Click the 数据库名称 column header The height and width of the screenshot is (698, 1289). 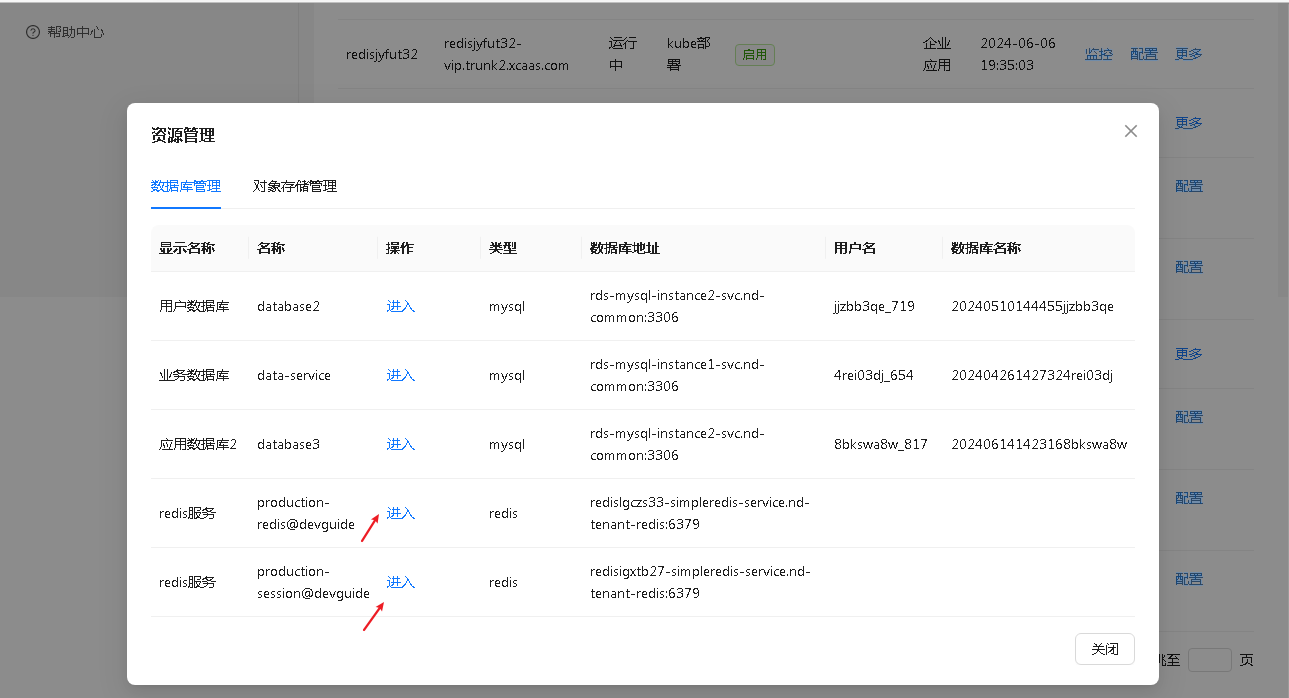(986, 248)
